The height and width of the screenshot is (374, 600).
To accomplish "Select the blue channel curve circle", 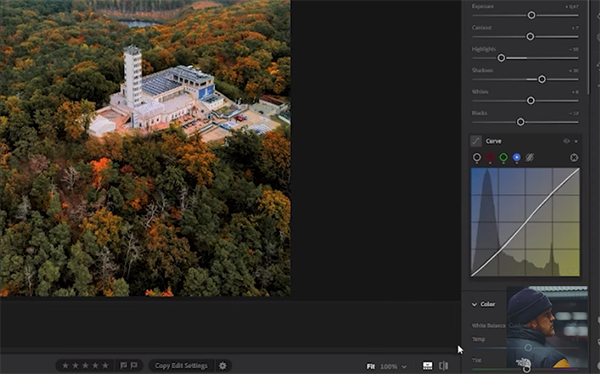I will pyautogui.click(x=517, y=157).
